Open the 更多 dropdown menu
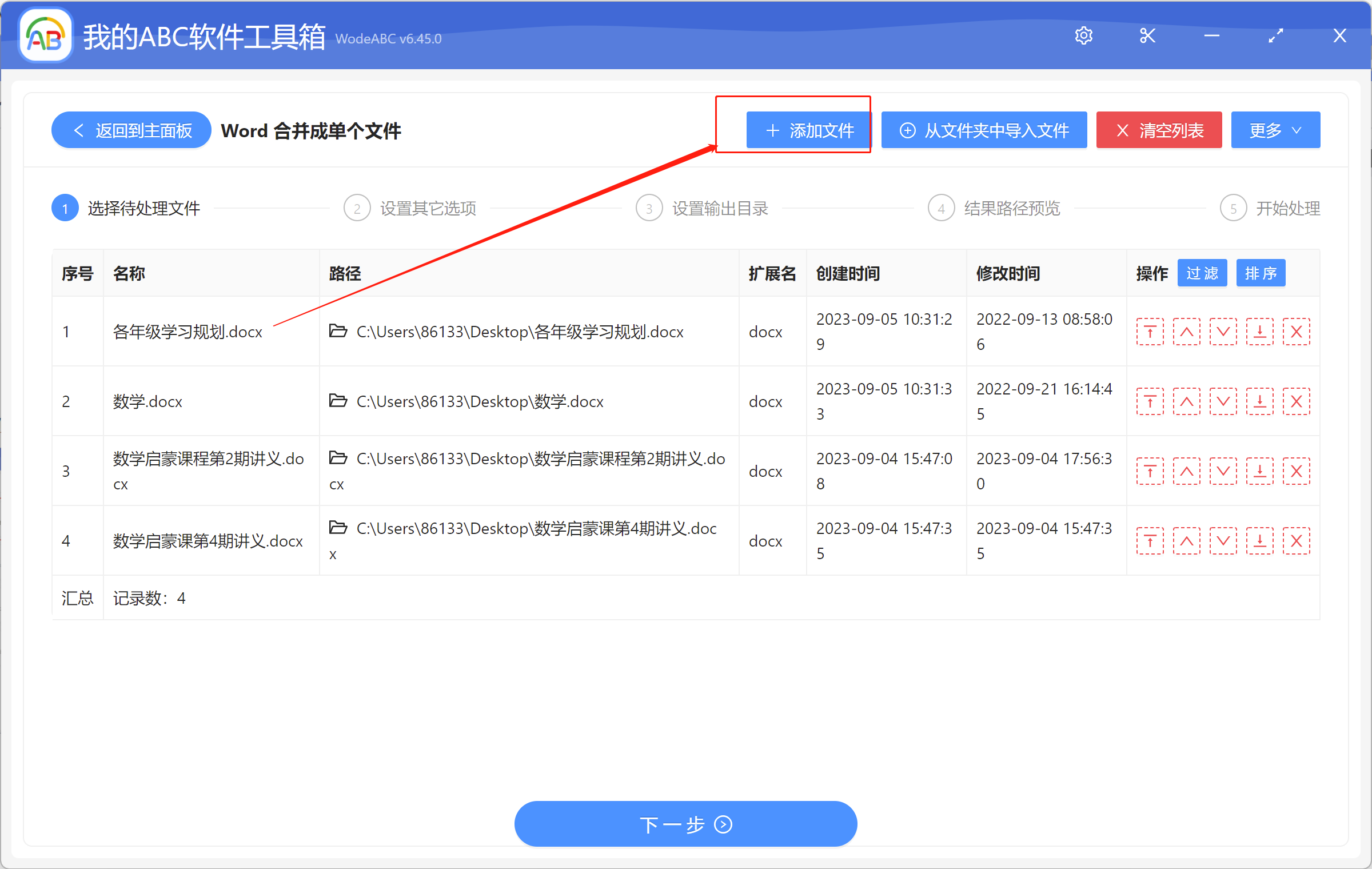 pos(1275,130)
